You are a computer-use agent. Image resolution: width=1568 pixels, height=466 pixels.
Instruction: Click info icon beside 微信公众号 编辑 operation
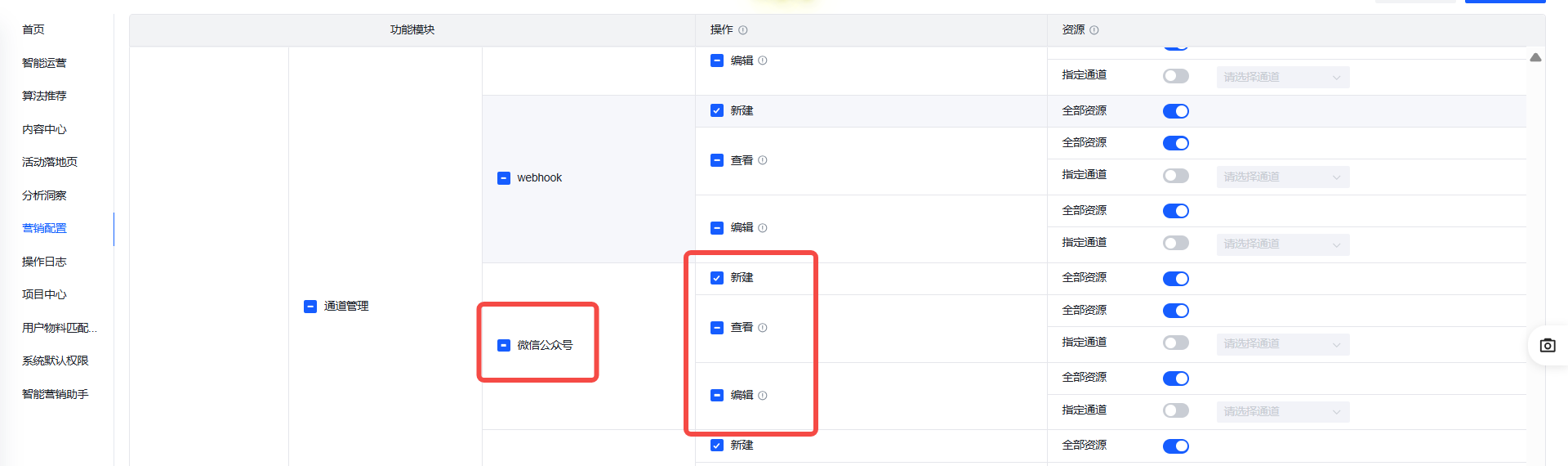pyautogui.click(x=763, y=396)
